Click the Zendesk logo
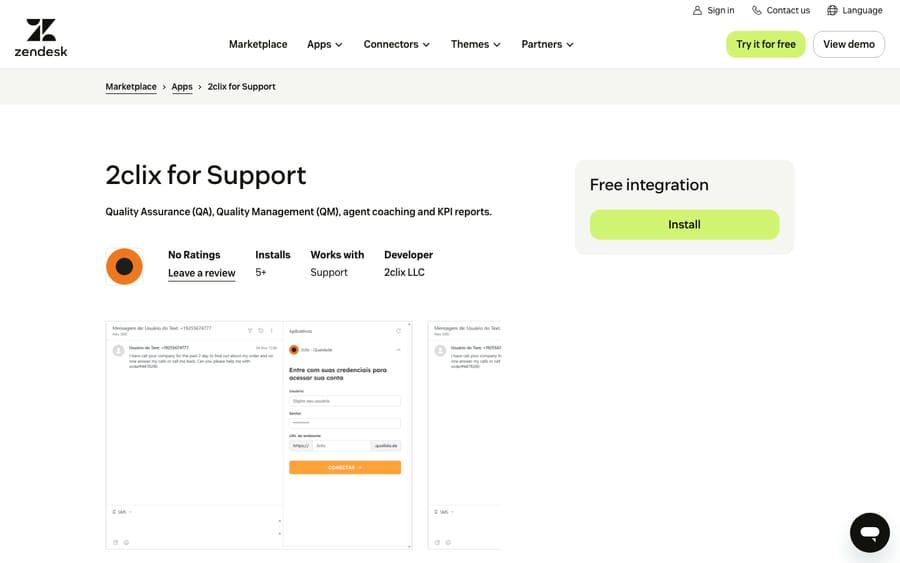 pyautogui.click(x=41, y=37)
